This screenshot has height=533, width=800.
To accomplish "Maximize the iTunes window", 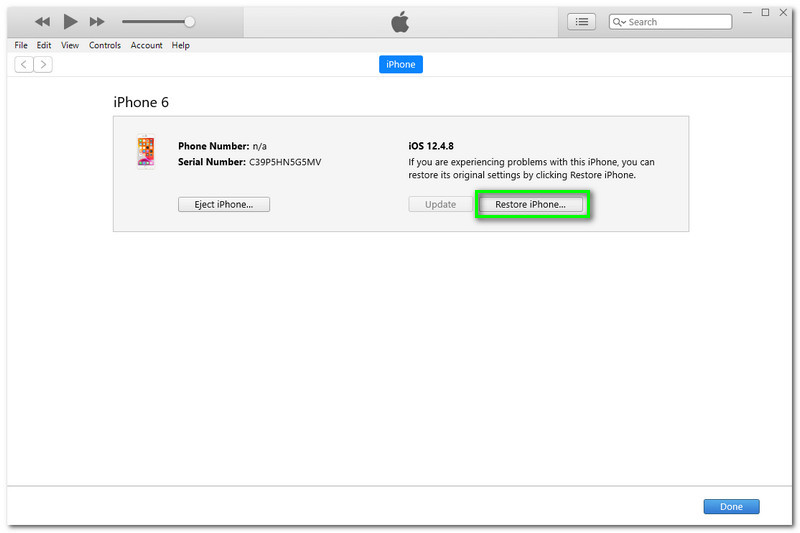I will (765, 12).
